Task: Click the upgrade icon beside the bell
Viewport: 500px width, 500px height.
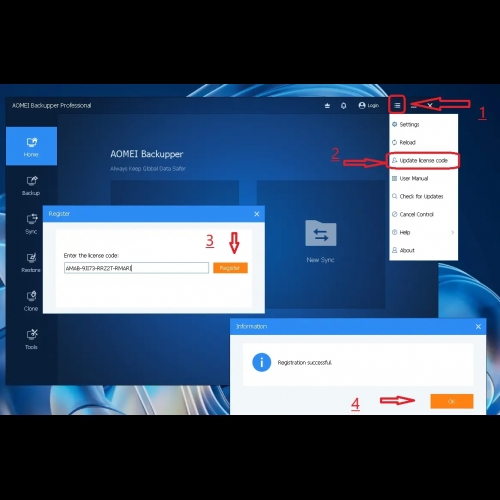Action: click(327, 106)
